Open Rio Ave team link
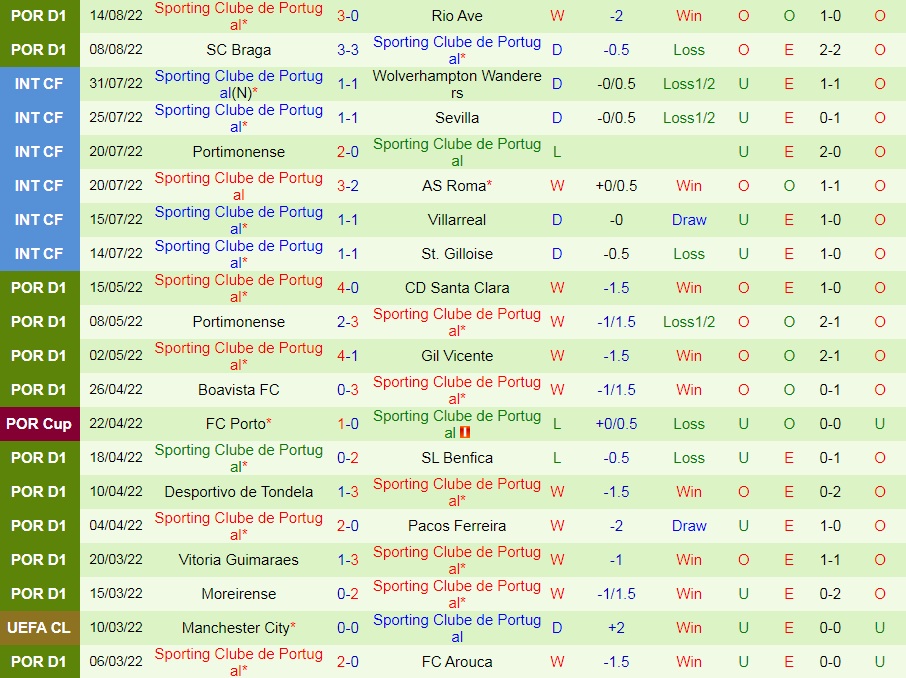The height and width of the screenshot is (678, 906). [x=456, y=16]
